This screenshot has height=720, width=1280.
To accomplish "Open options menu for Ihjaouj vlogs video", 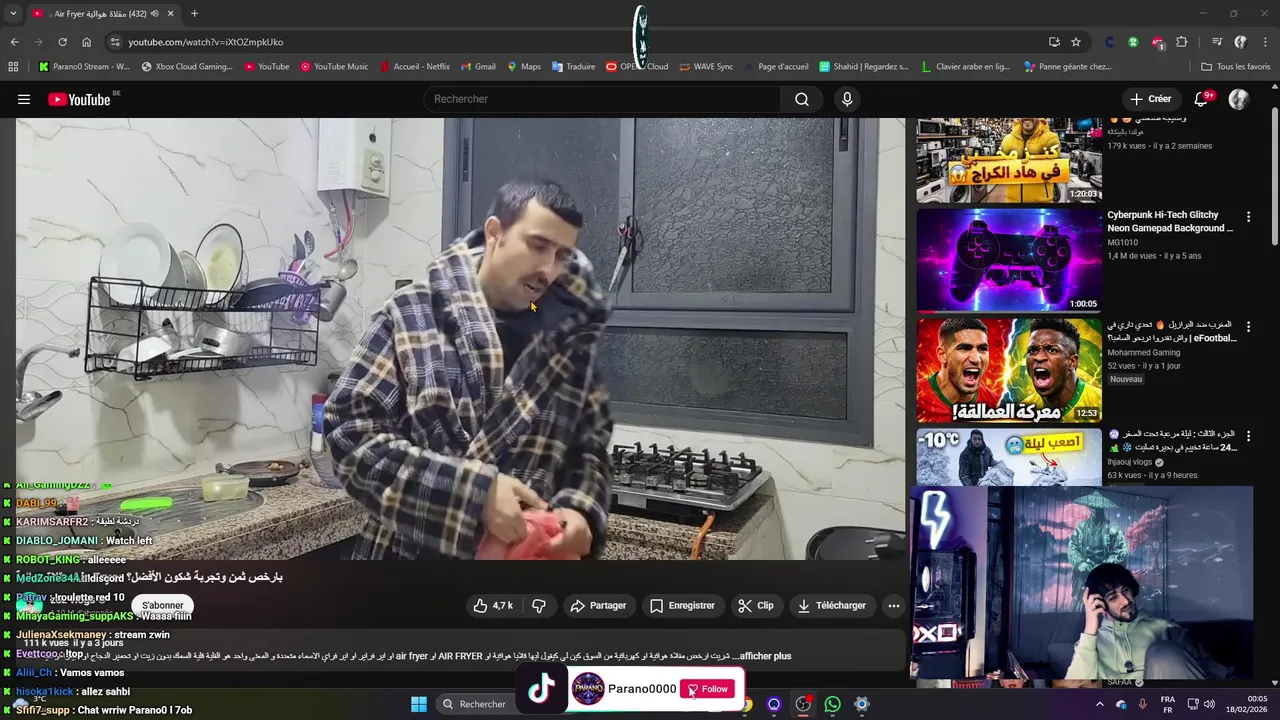I will click(x=1248, y=436).
